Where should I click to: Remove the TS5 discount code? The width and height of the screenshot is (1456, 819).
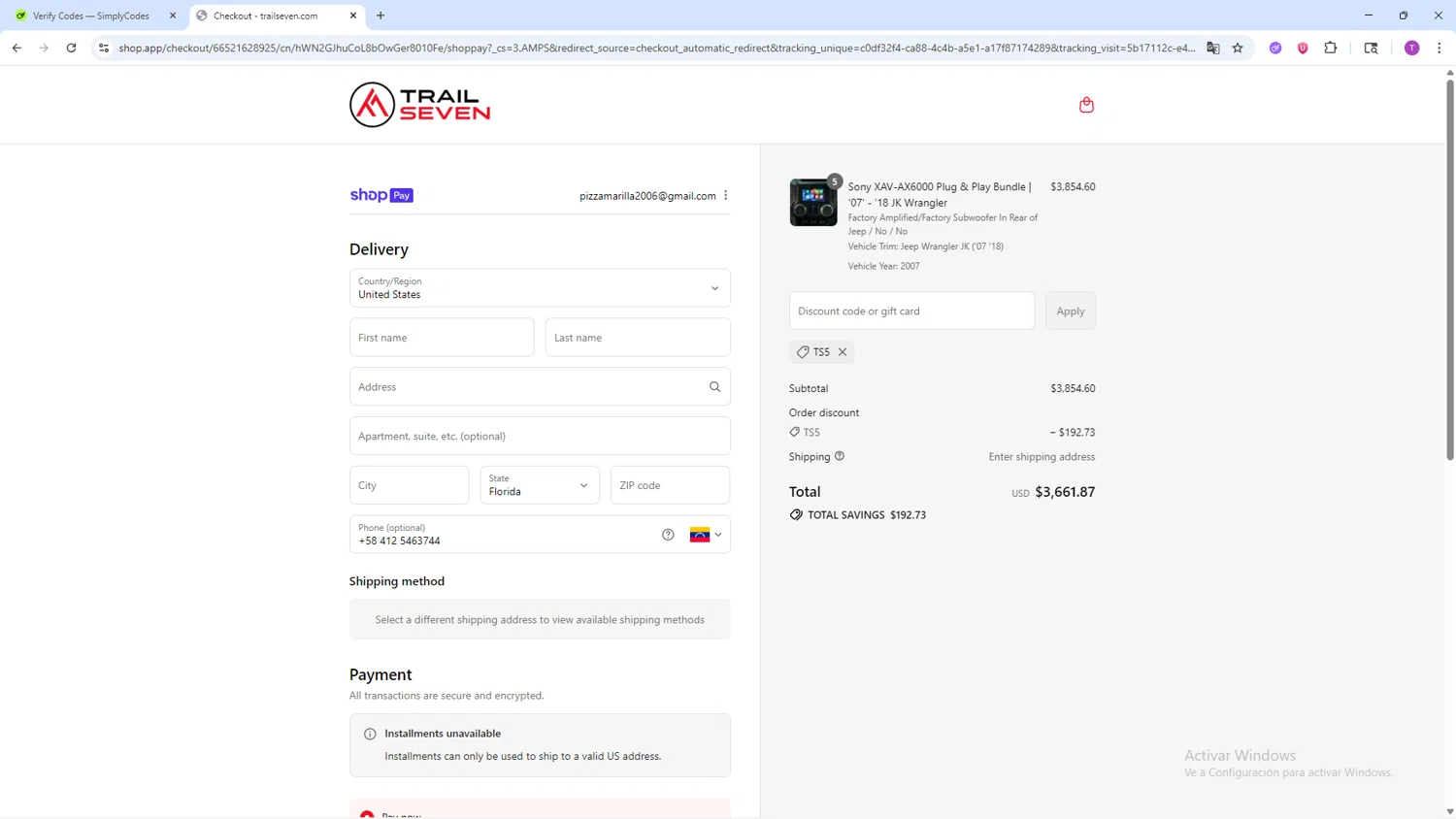coord(843,352)
